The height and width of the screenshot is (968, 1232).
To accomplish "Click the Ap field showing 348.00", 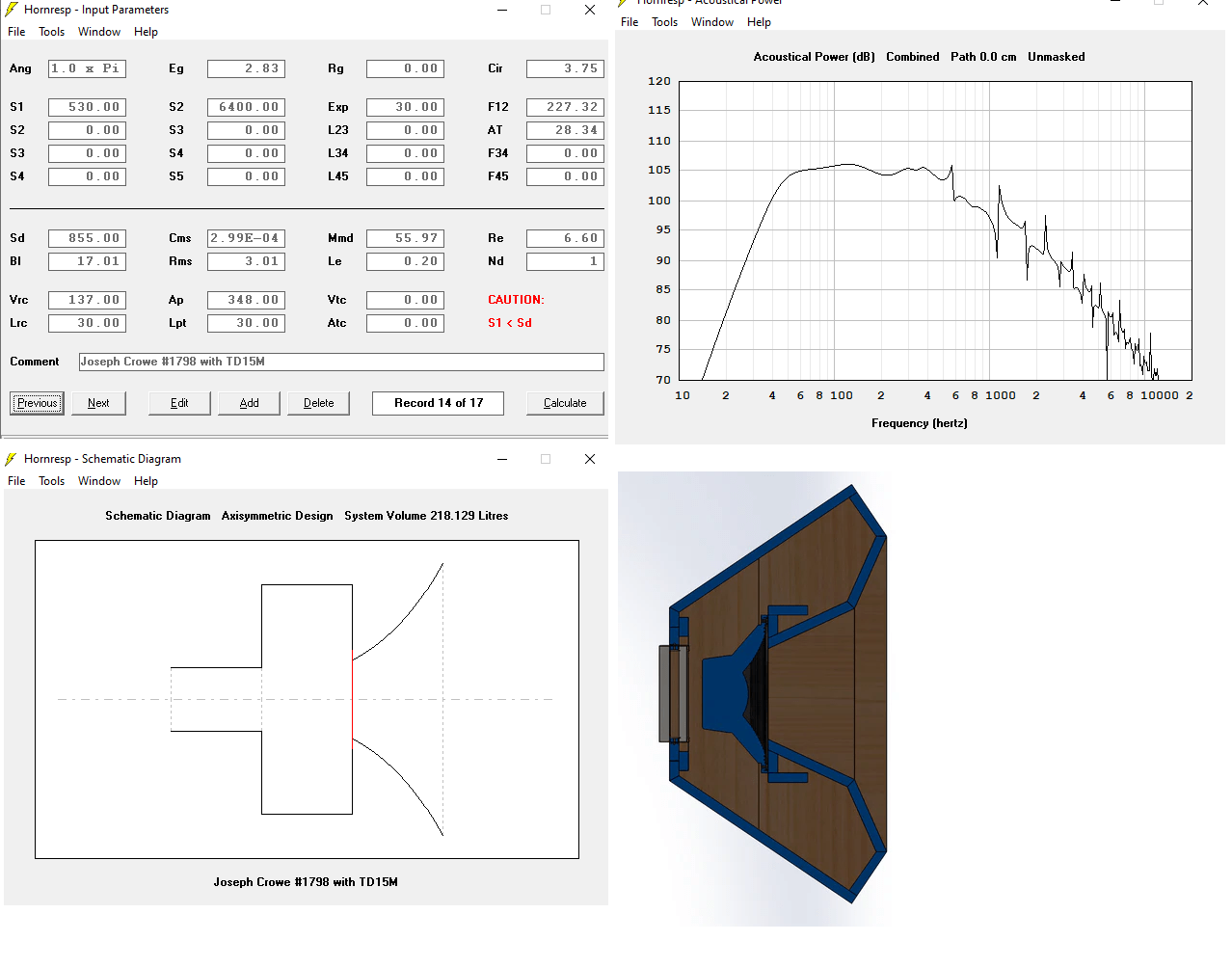I will 246,300.
